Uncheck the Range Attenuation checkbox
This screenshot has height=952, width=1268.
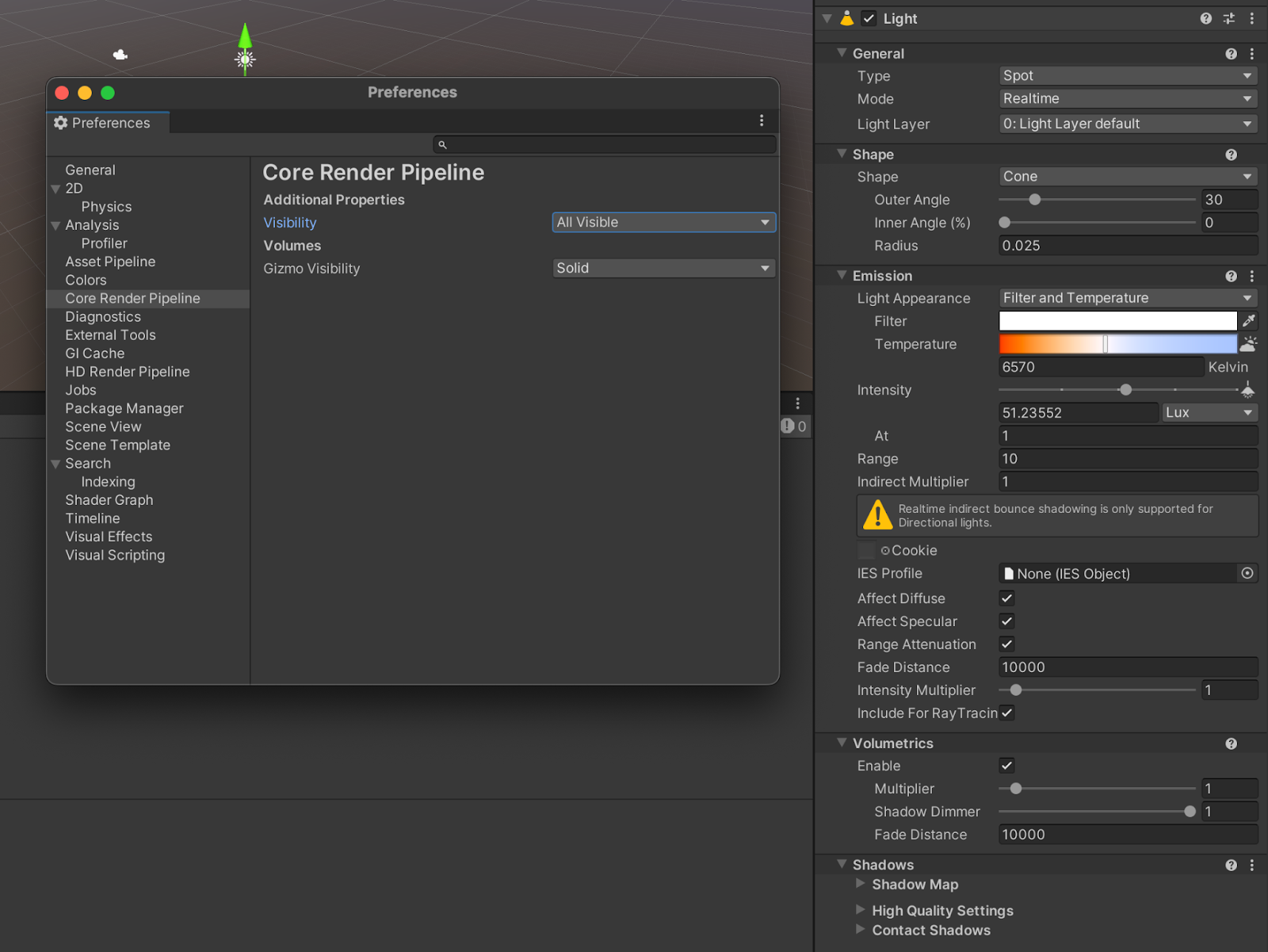click(1006, 644)
